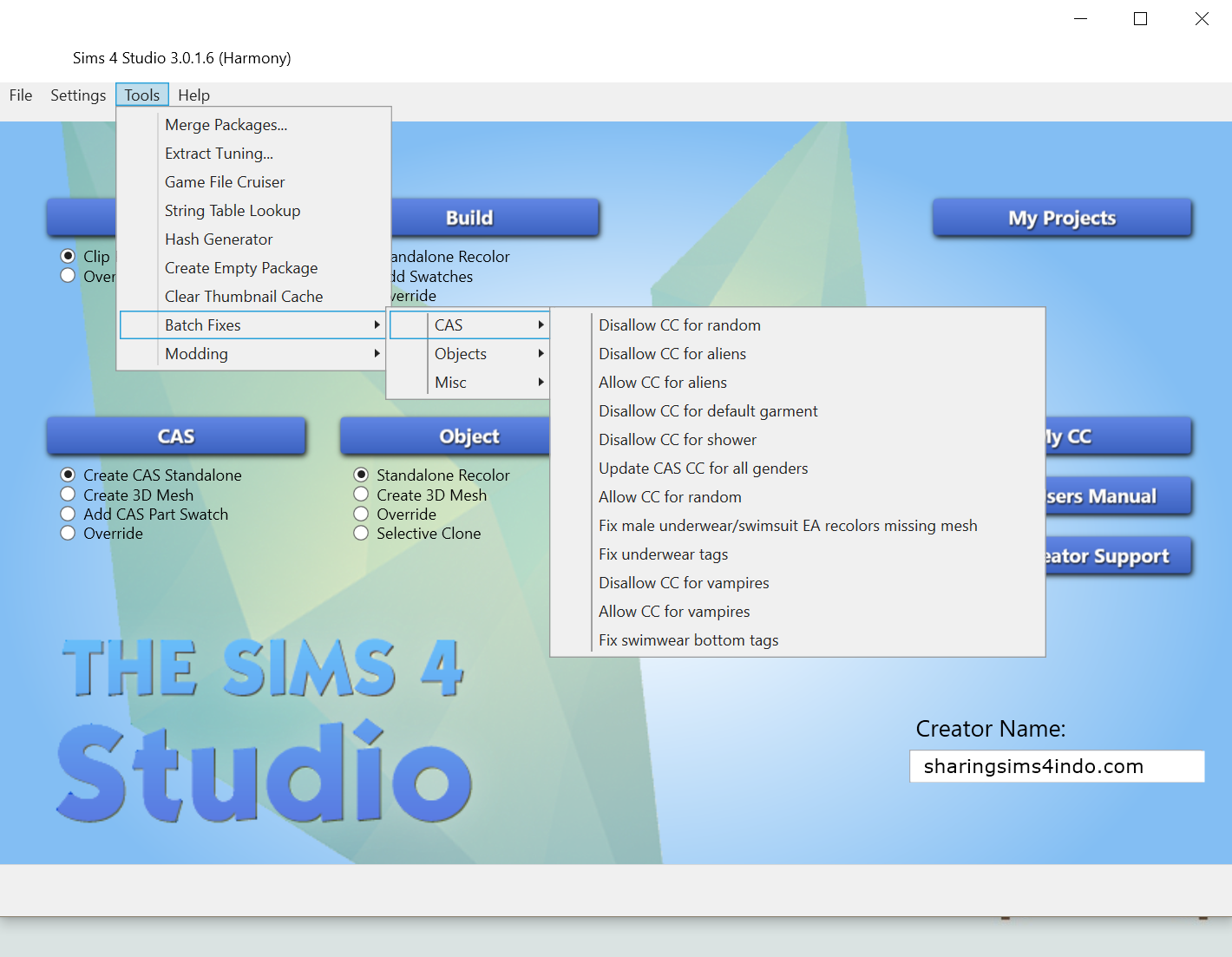Minimize the Sims 4 Studio window

pyautogui.click(x=1080, y=19)
